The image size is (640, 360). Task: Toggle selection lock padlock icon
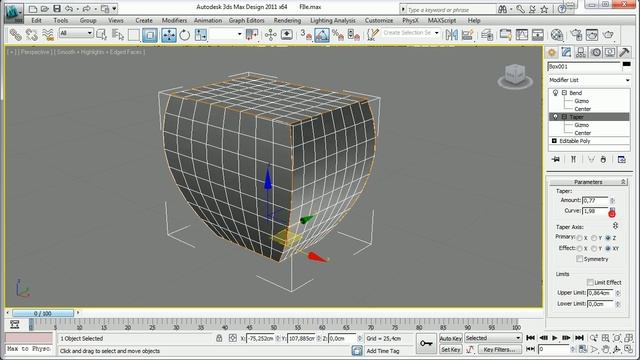(219, 338)
